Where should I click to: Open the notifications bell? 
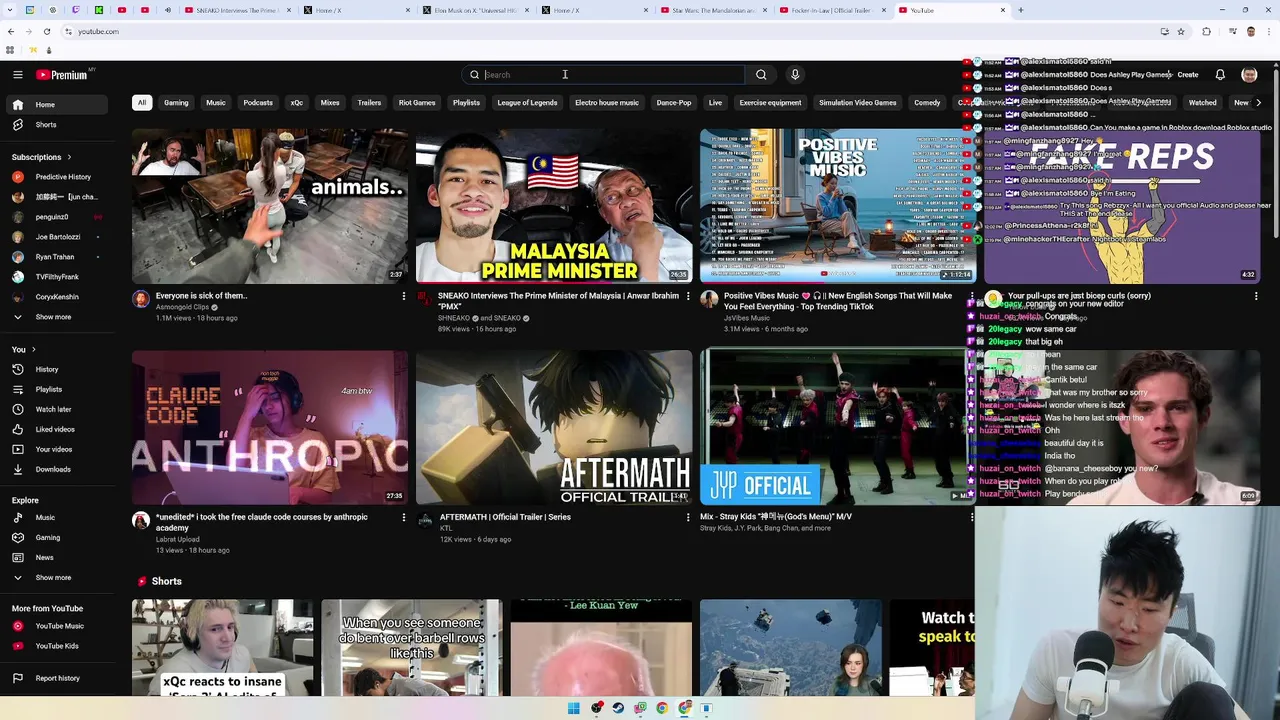click(x=1220, y=75)
